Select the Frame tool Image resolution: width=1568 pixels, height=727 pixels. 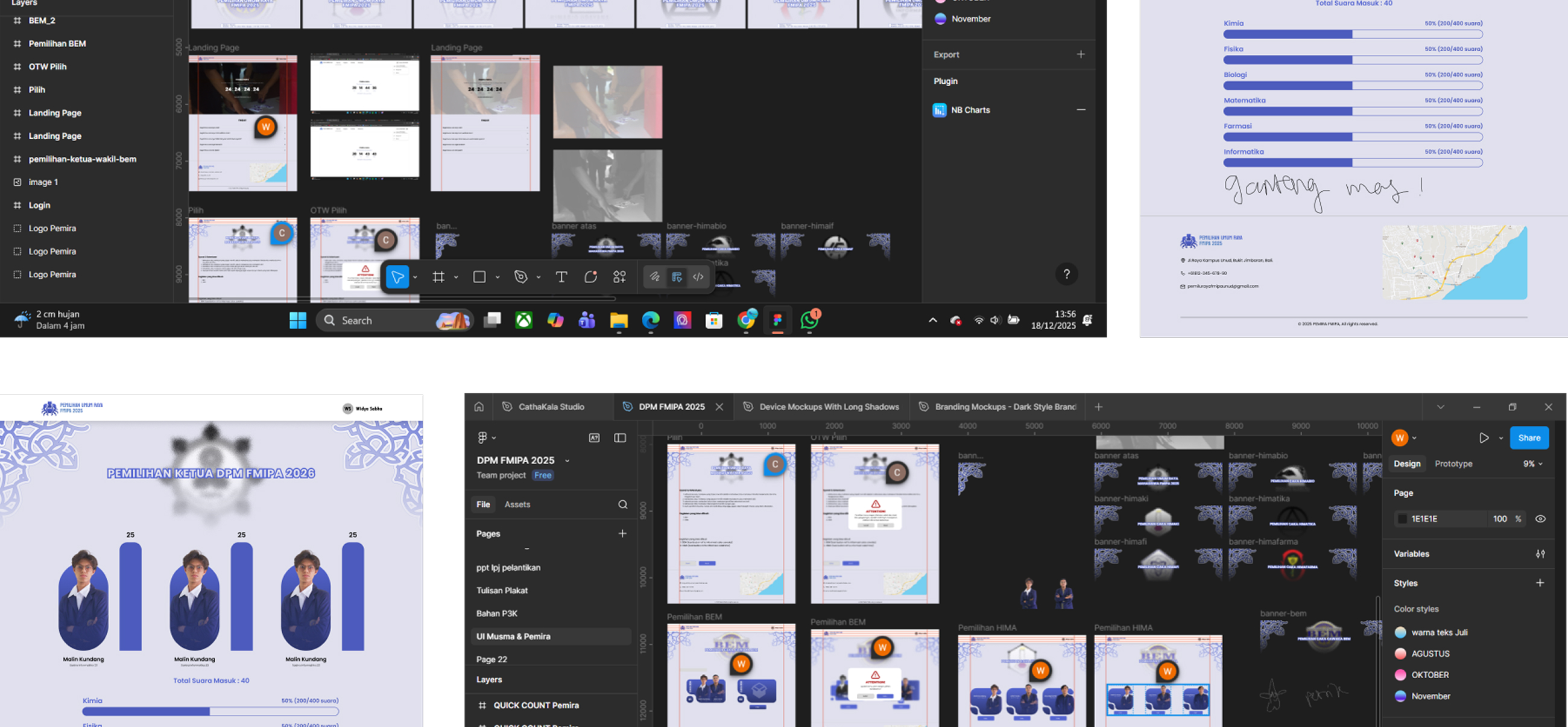tap(438, 278)
